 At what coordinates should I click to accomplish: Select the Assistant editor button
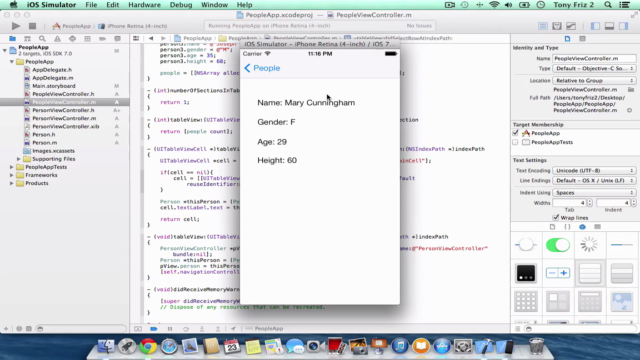[x=557, y=26]
